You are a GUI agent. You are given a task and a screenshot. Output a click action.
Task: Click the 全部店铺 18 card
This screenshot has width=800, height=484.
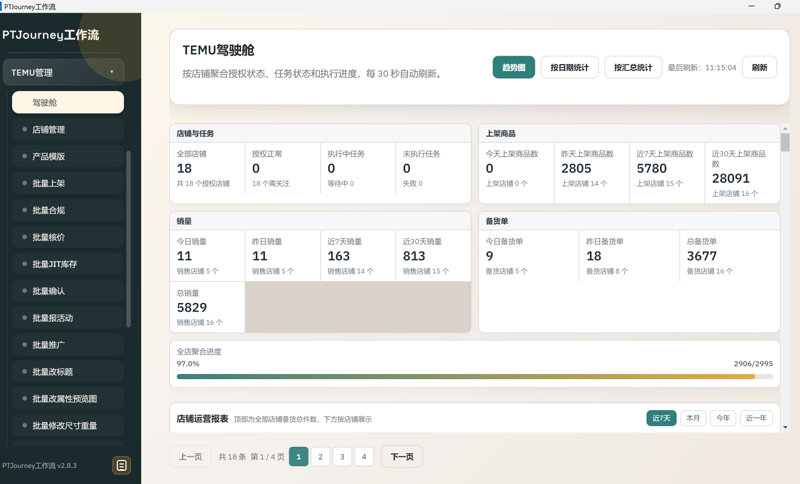pyautogui.click(x=207, y=168)
